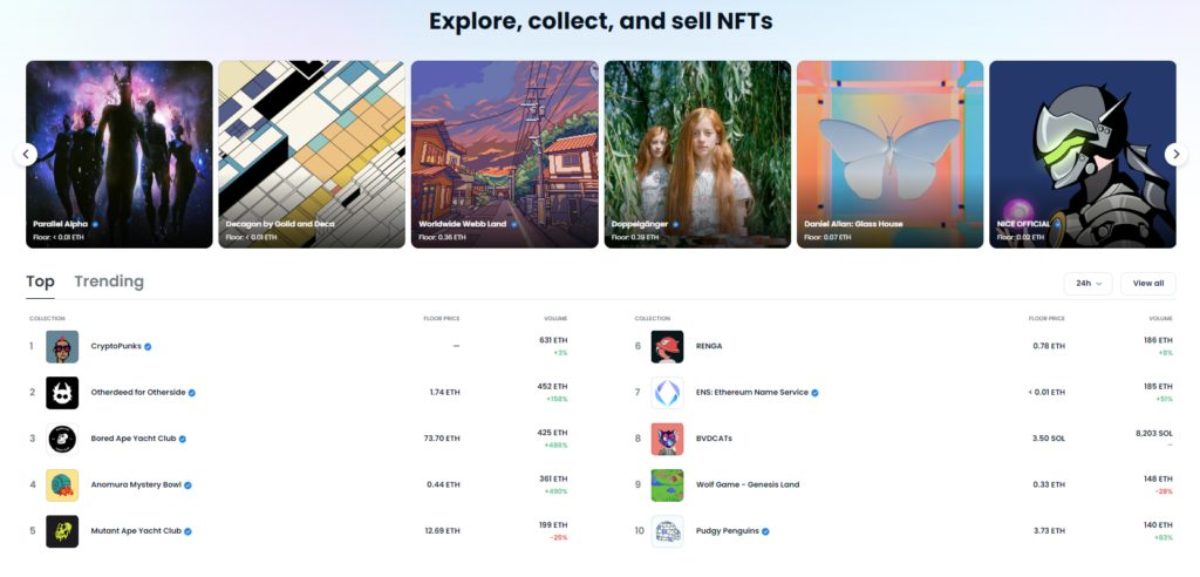
Task: Click Anomura Mystery Bowl verified badge
Action: click(188, 485)
